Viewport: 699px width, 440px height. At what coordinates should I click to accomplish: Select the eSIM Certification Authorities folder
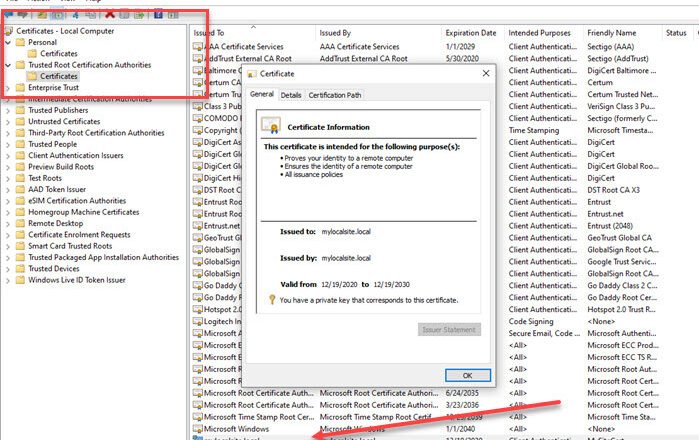point(77,201)
